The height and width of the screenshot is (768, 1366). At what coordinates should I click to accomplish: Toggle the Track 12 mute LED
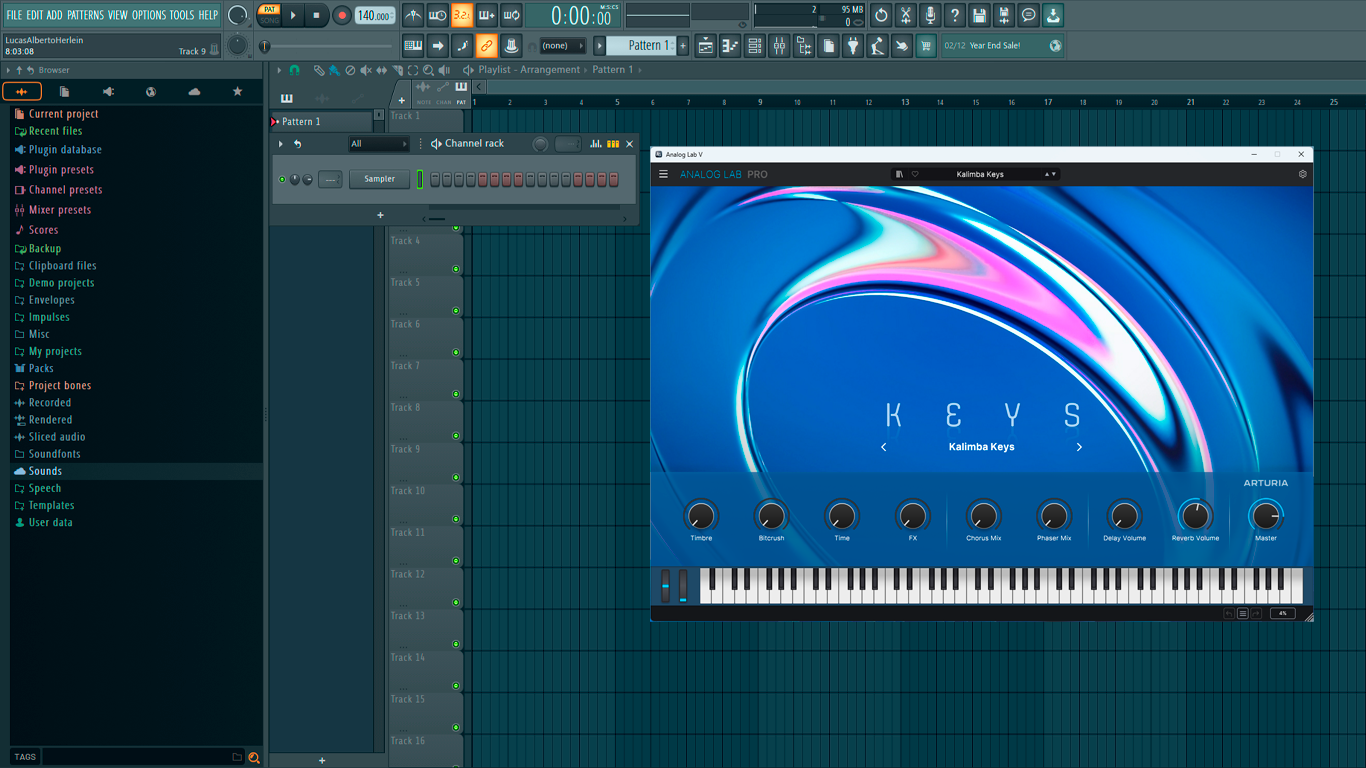(x=456, y=603)
